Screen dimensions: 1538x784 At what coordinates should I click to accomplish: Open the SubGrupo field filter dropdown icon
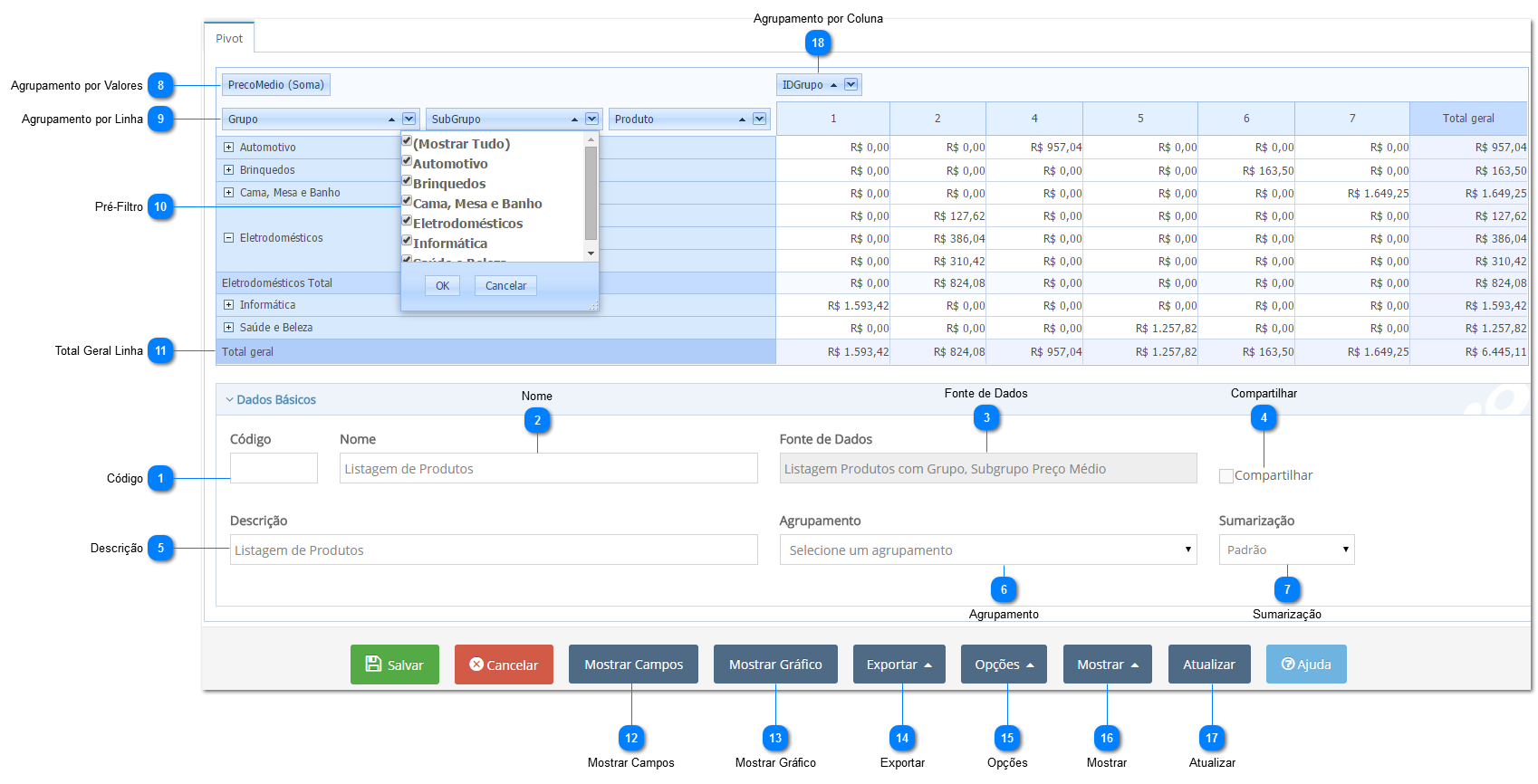point(591,119)
